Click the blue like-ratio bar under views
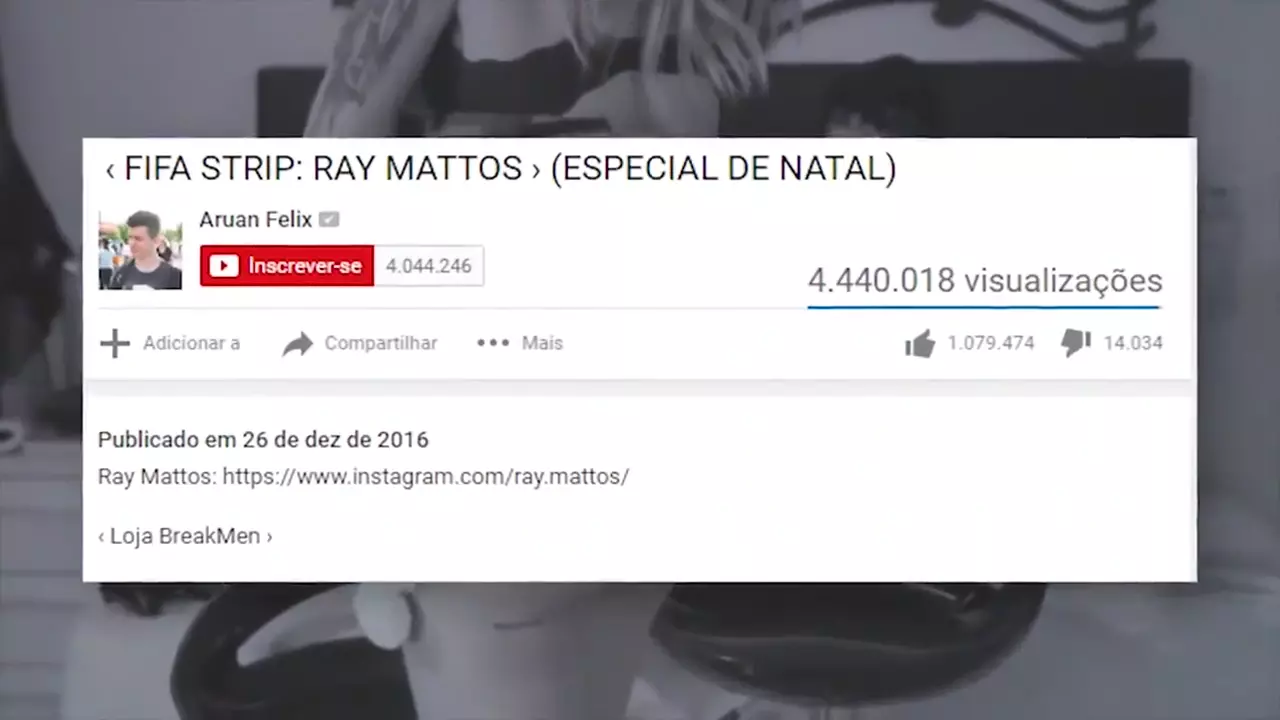Screen dimensions: 1280x720 pyautogui.click(x=984, y=307)
